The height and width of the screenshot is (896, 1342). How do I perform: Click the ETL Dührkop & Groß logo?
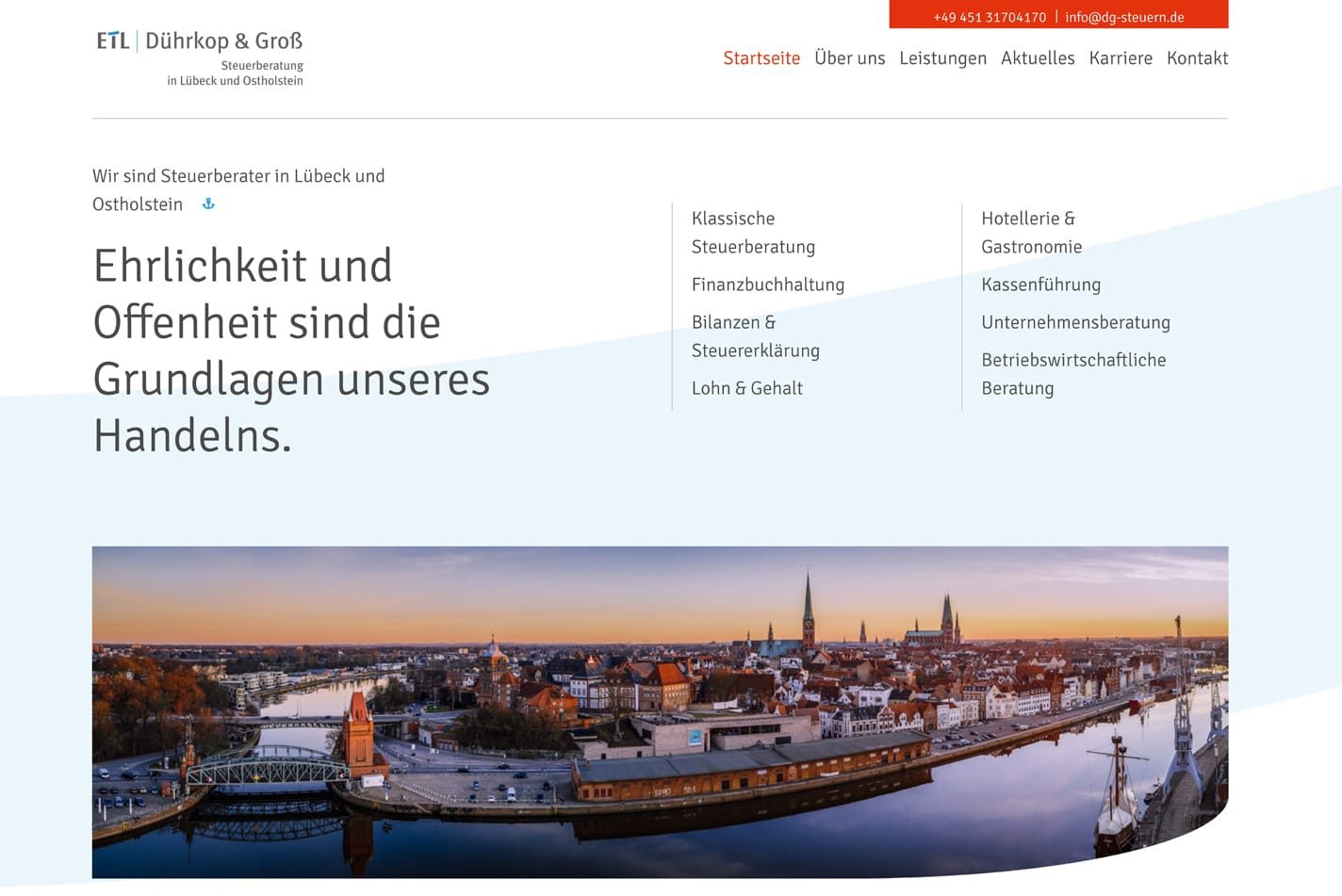pos(198,57)
